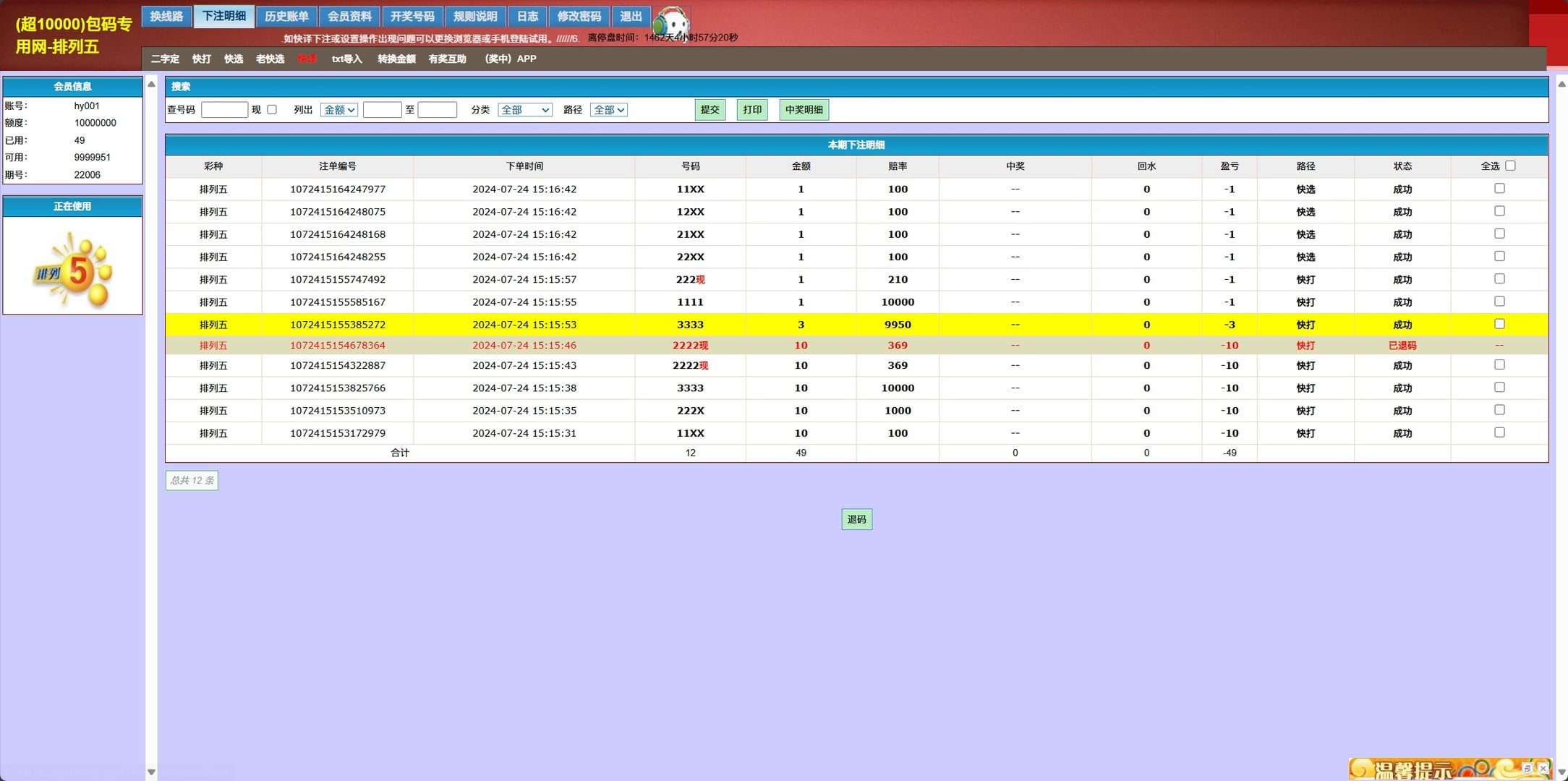Click the main page scroll-down arrow
This screenshot has height=781, width=1568.
coord(1561,772)
